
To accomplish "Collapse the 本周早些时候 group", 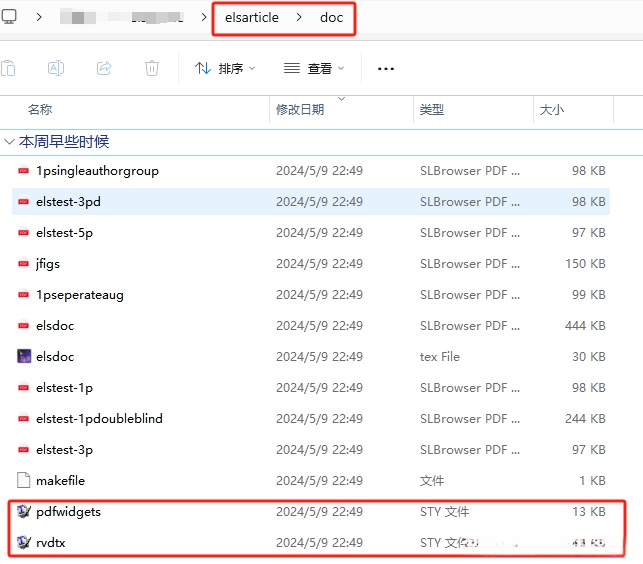I will click(9, 142).
